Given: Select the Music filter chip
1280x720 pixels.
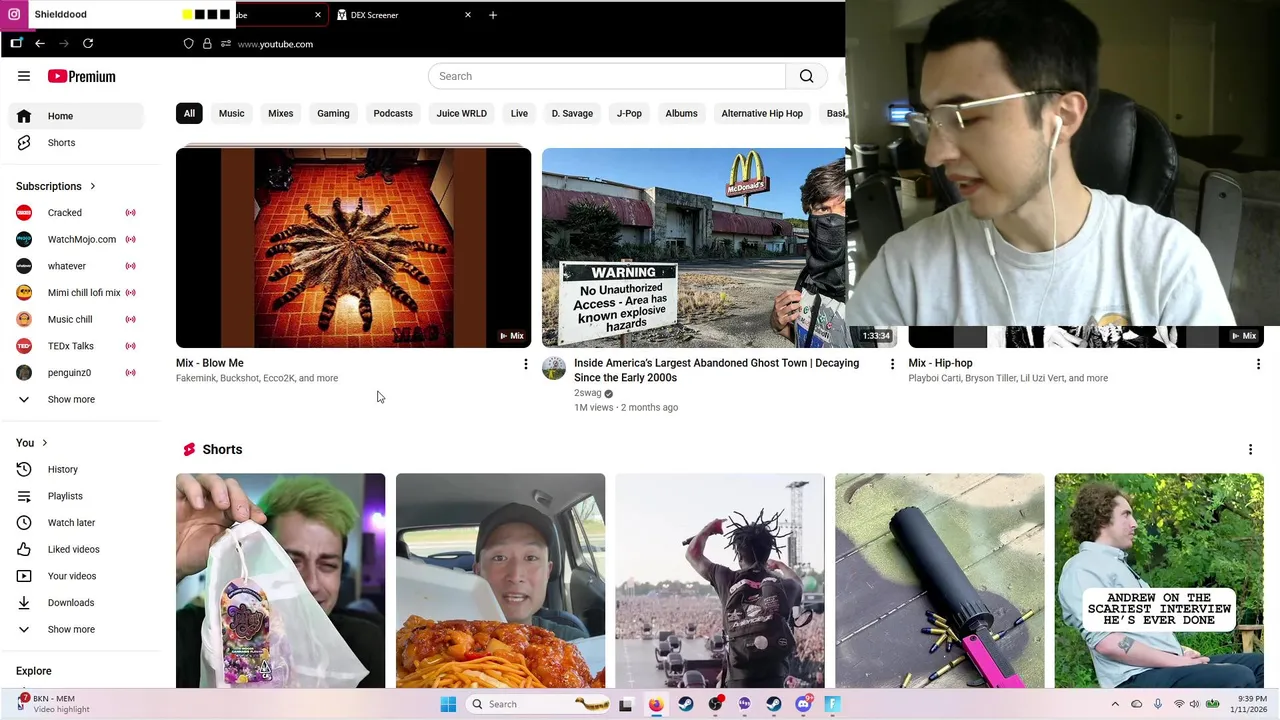Looking at the screenshot, I should pos(231,113).
